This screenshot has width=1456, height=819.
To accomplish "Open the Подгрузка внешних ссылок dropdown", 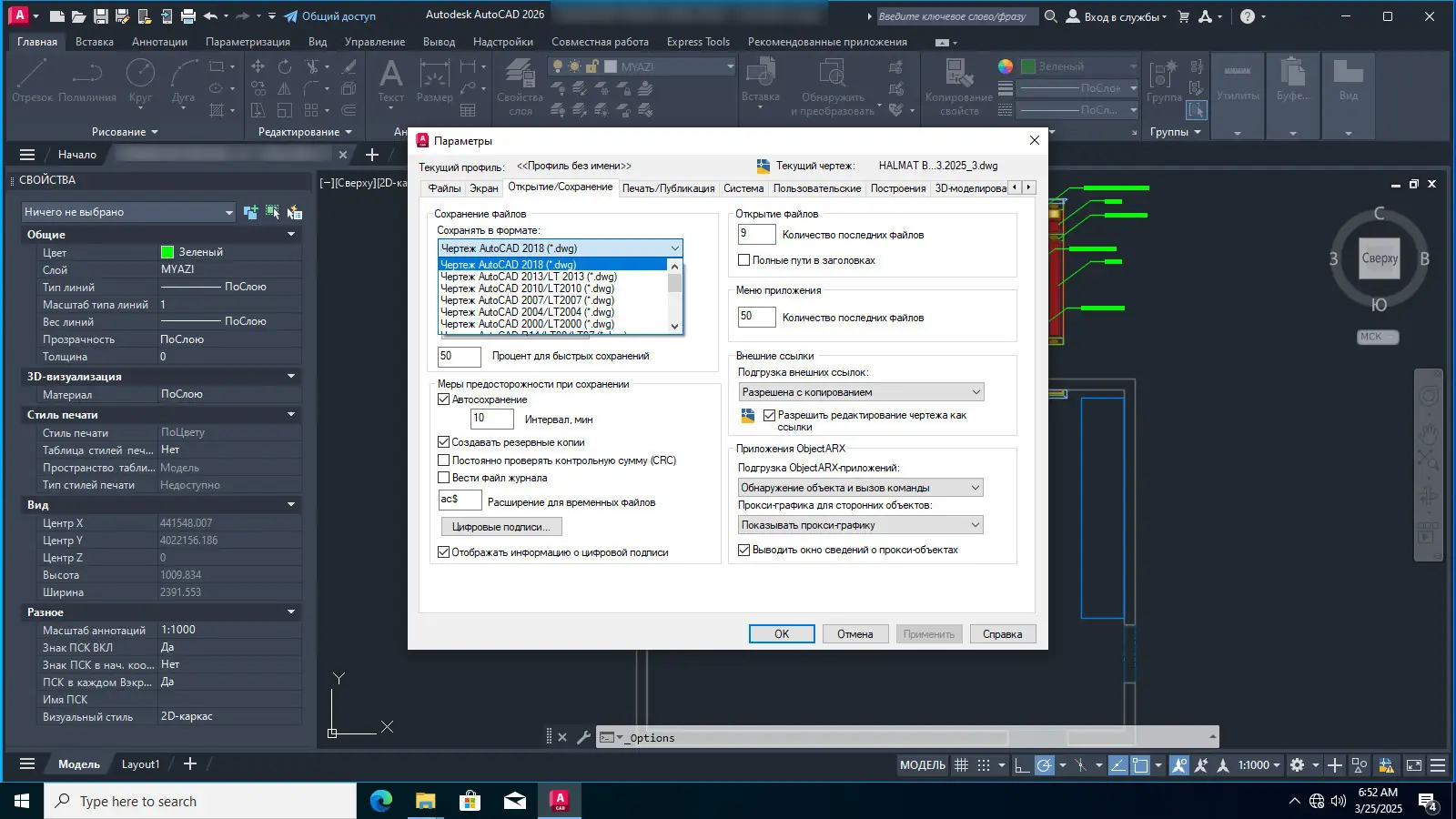I will click(861, 392).
